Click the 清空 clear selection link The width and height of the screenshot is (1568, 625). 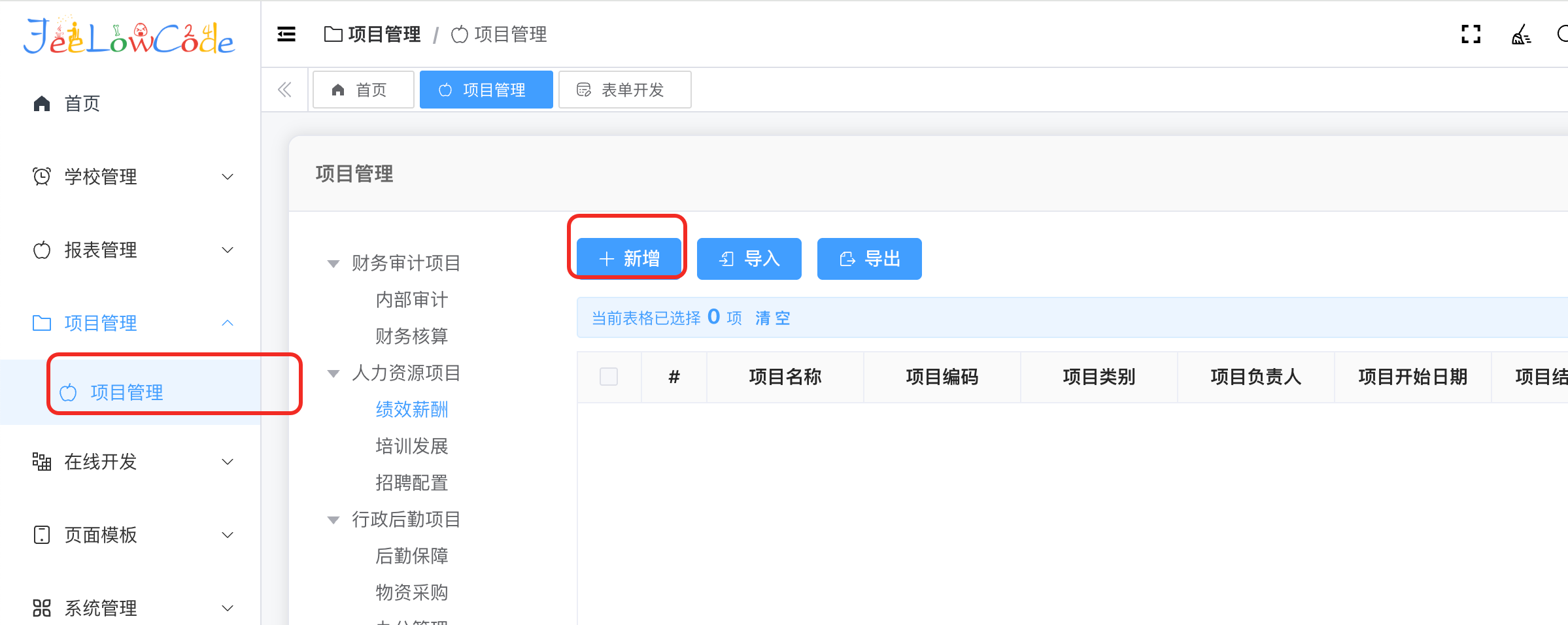click(x=772, y=318)
